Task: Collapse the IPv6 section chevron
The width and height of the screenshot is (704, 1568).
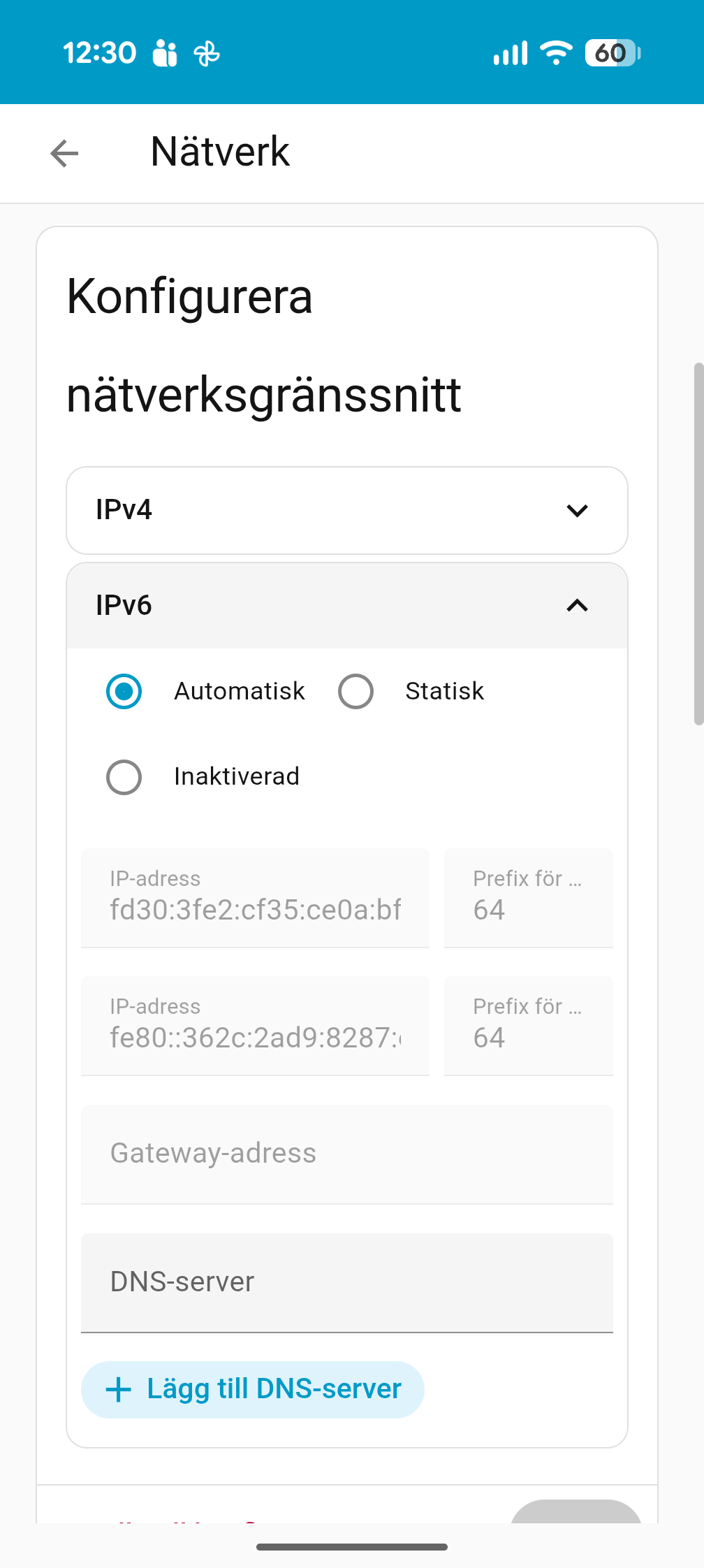Action: pyautogui.click(x=577, y=606)
